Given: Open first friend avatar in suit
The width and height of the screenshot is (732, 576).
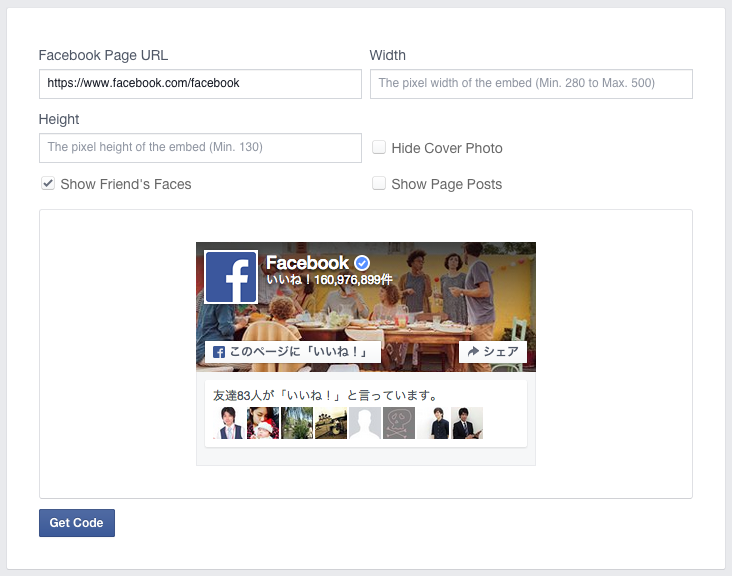Looking at the screenshot, I should [229, 423].
